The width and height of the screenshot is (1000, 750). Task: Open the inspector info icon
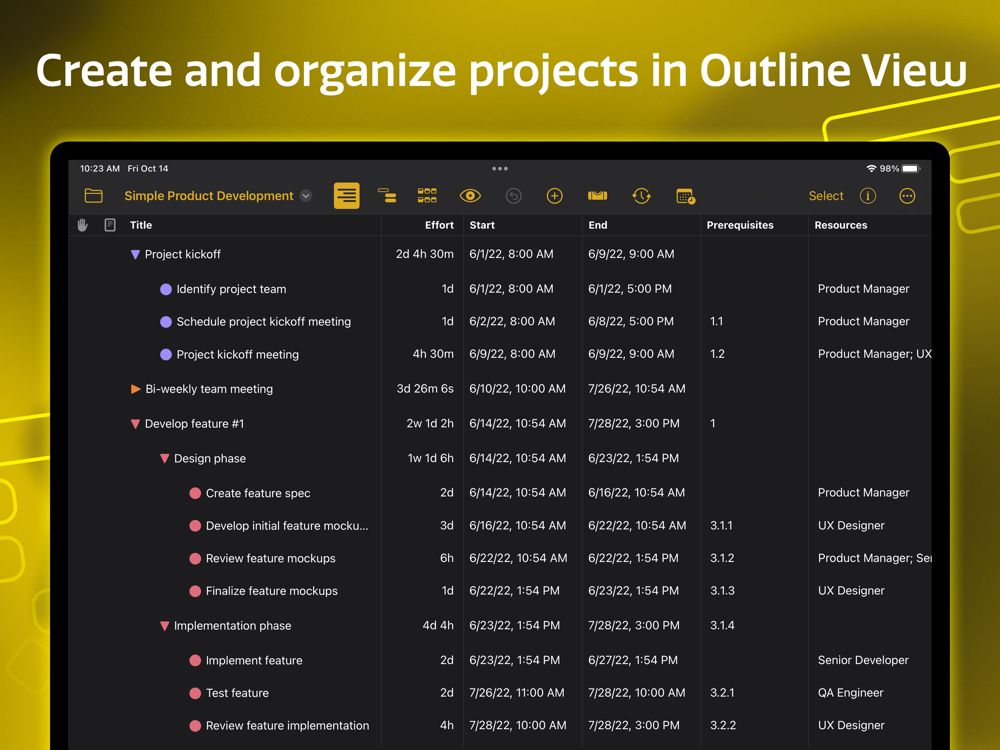pyautogui.click(x=867, y=196)
